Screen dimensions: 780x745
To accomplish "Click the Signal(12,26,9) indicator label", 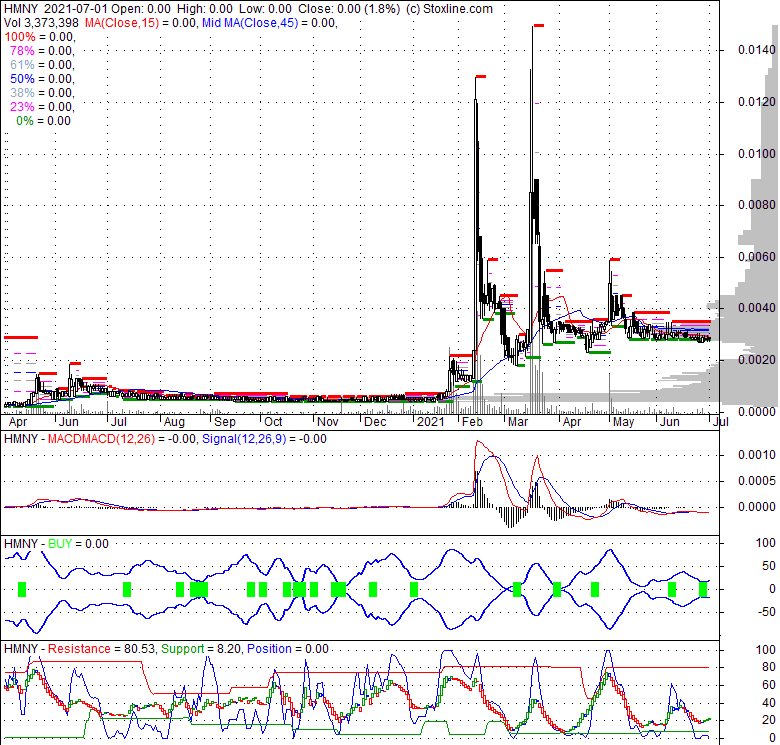I will point(244,439).
